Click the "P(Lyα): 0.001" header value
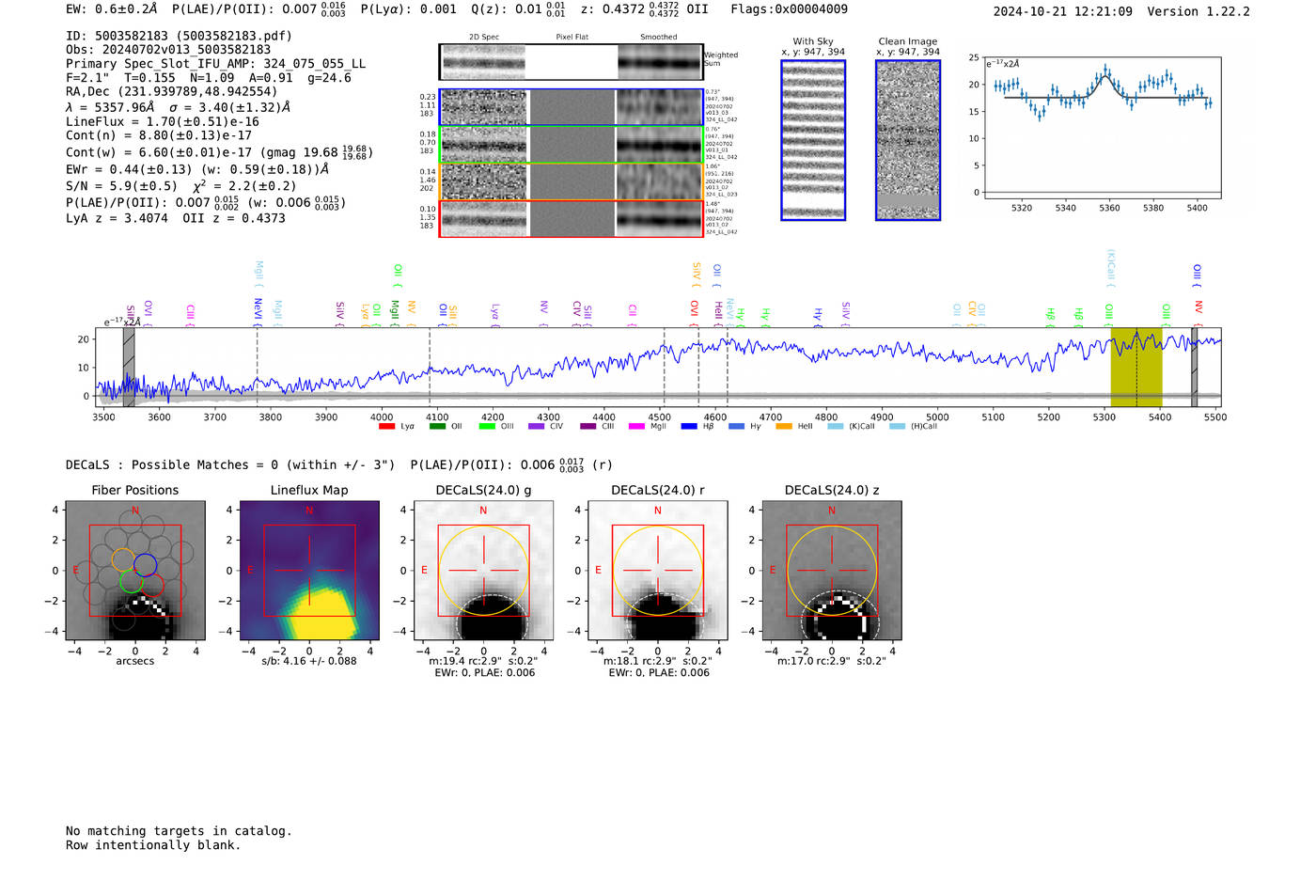This screenshot has width=1316, height=896. [408, 9]
